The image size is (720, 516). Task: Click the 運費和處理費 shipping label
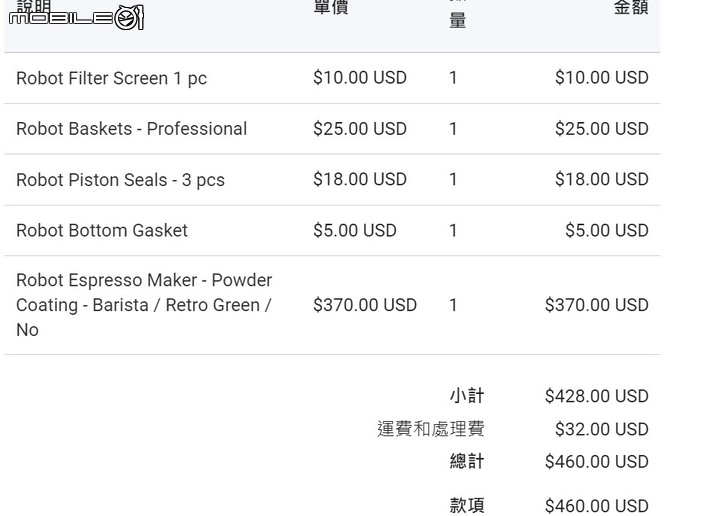(x=431, y=429)
